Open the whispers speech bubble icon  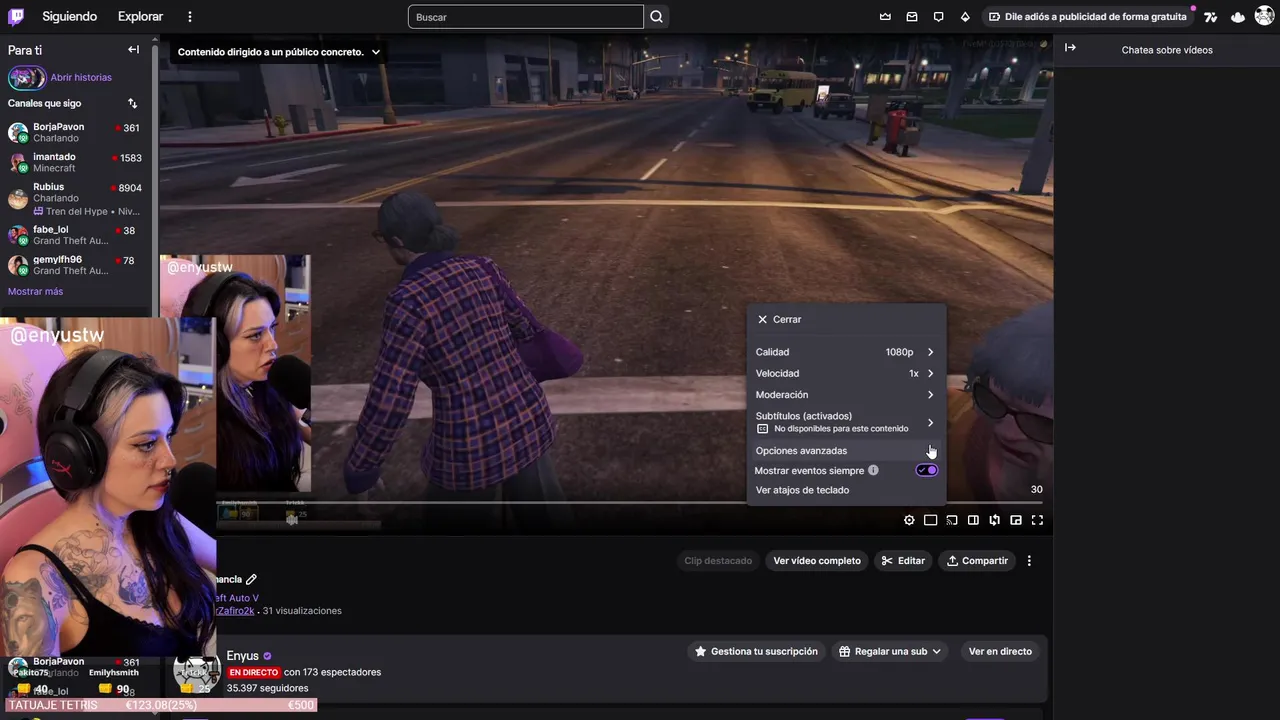[x=938, y=17]
